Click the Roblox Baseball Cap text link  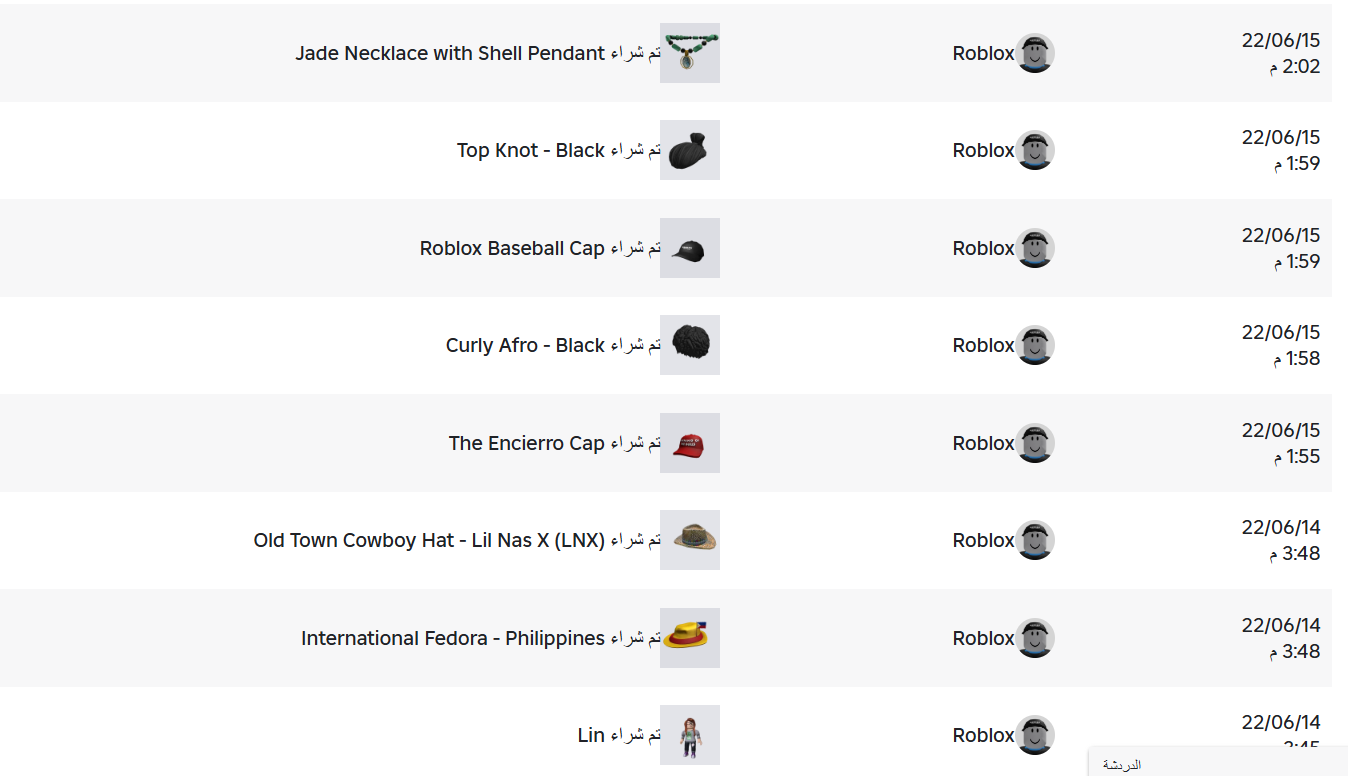512,248
